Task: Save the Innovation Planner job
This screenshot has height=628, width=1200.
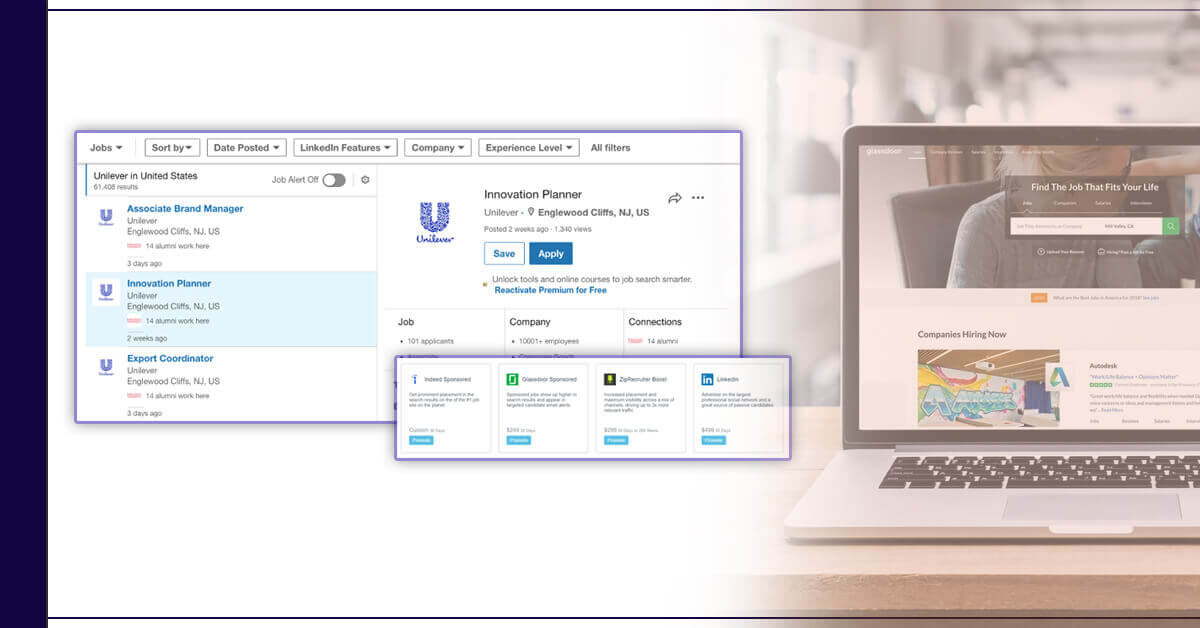Action: pos(504,254)
